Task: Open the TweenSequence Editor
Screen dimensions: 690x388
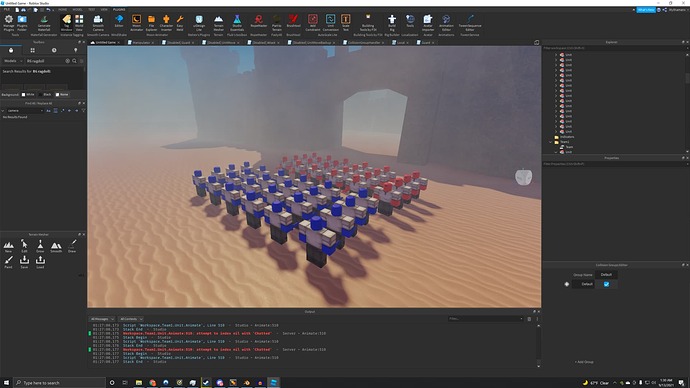Action: pyautogui.click(x=470, y=22)
